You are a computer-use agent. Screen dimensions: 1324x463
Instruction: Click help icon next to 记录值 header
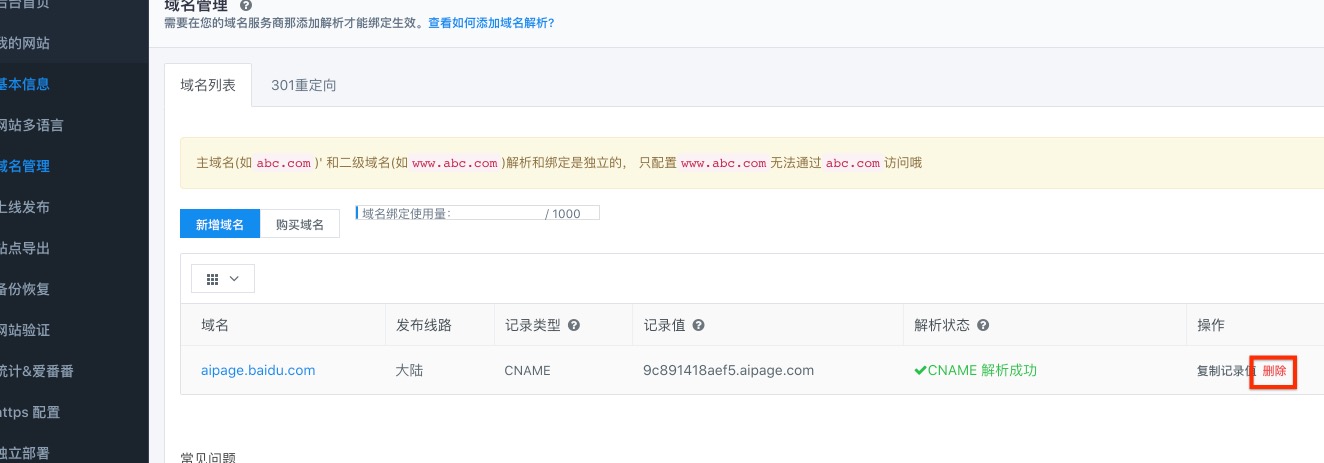[698, 326]
